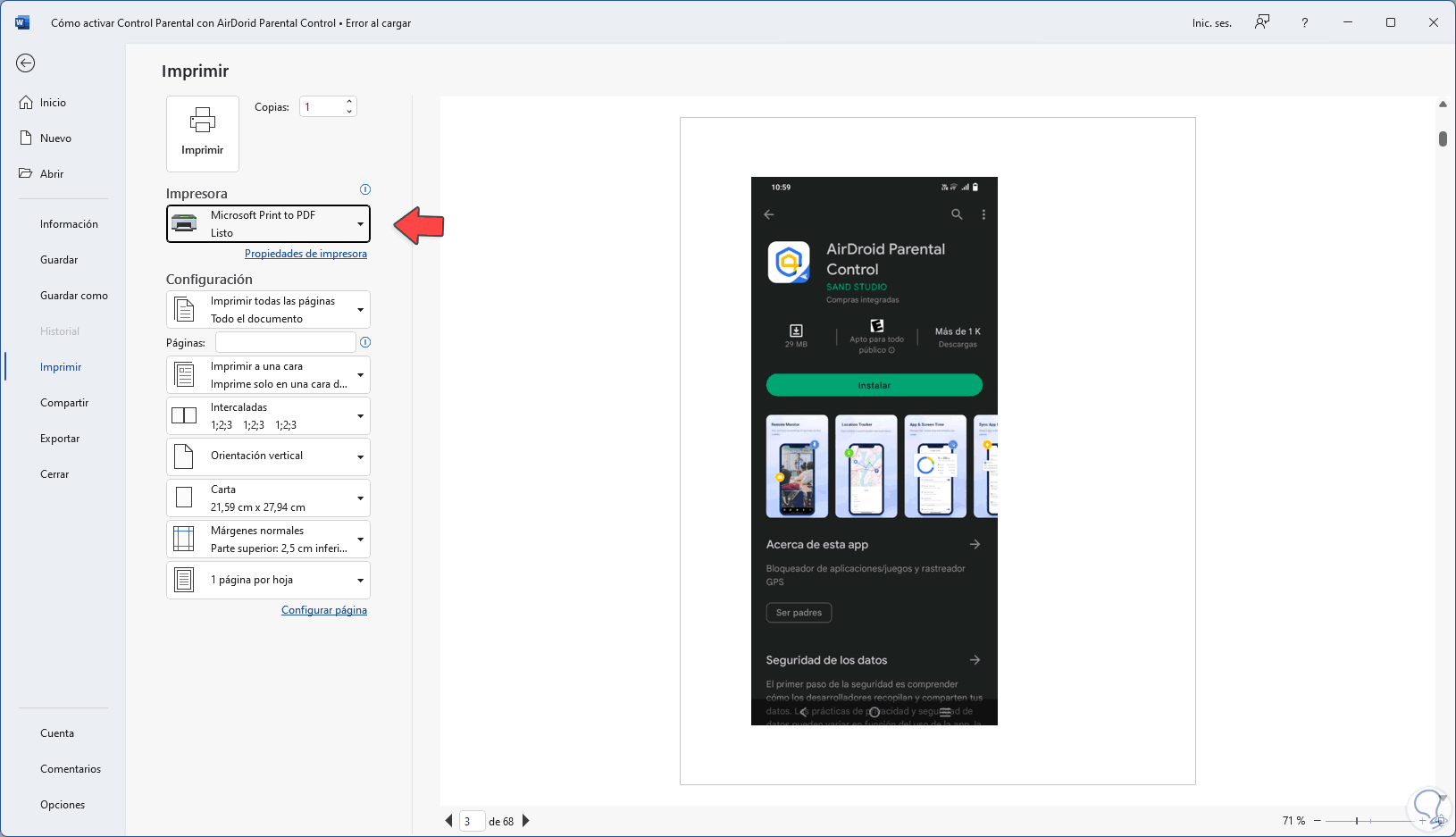Click the current page number field
This screenshot has height=837, width=1456.
(473, 821)
